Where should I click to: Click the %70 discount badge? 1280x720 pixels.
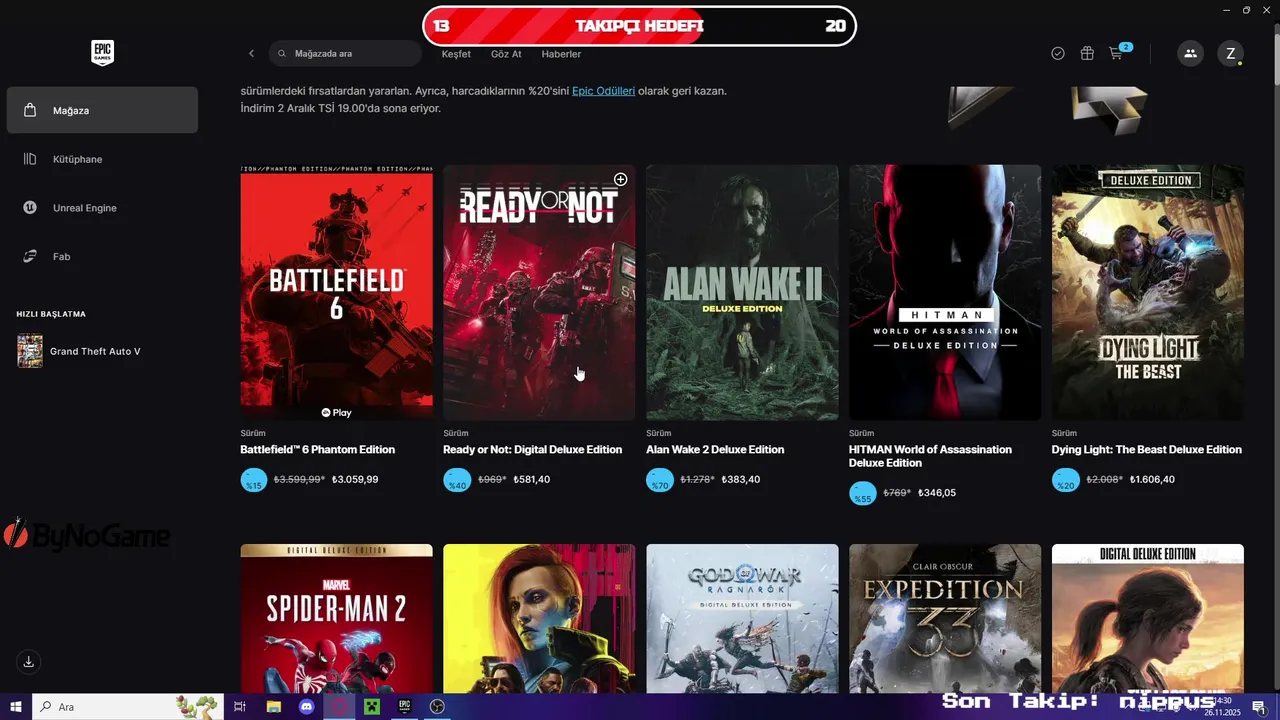click(x=659, y=480)
